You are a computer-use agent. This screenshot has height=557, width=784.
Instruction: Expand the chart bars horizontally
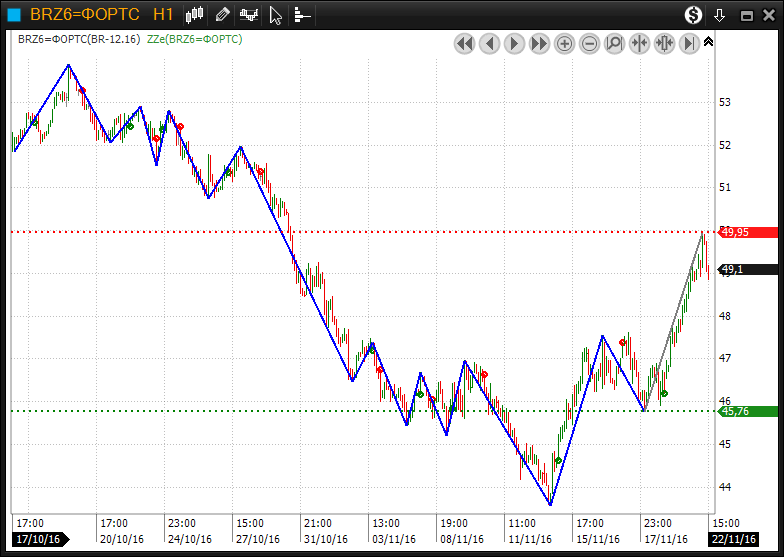click(x=664, y=43)
